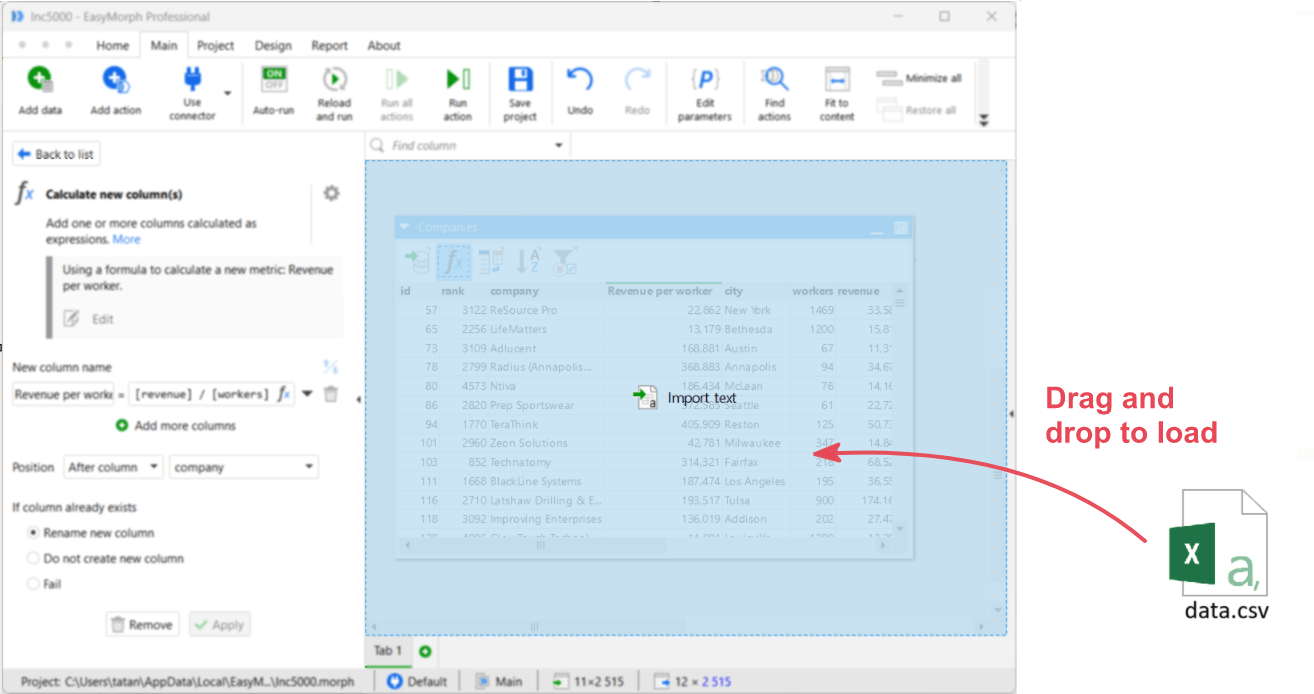The image size is (1314, 694).
Task: Click the Run action icon
Action: point(458,79)
